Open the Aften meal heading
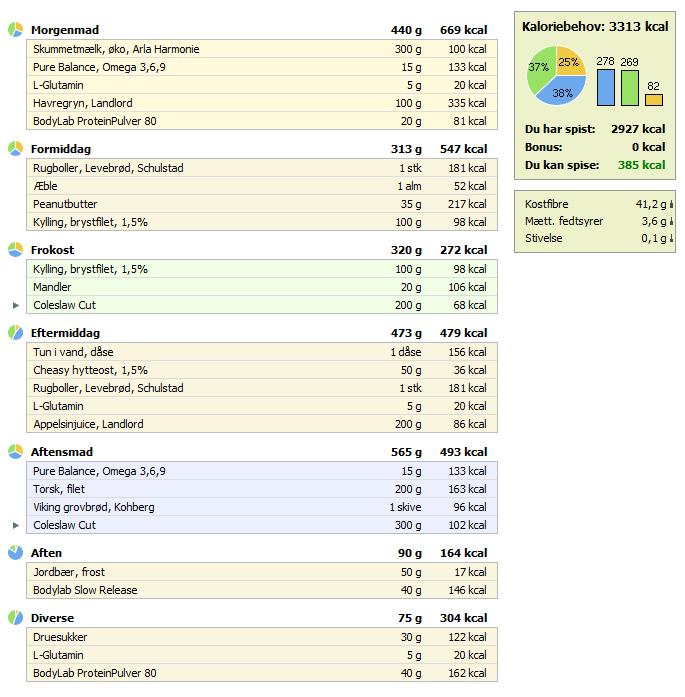The height and width of the screenshot is (697, 685). tap(46, 553)
